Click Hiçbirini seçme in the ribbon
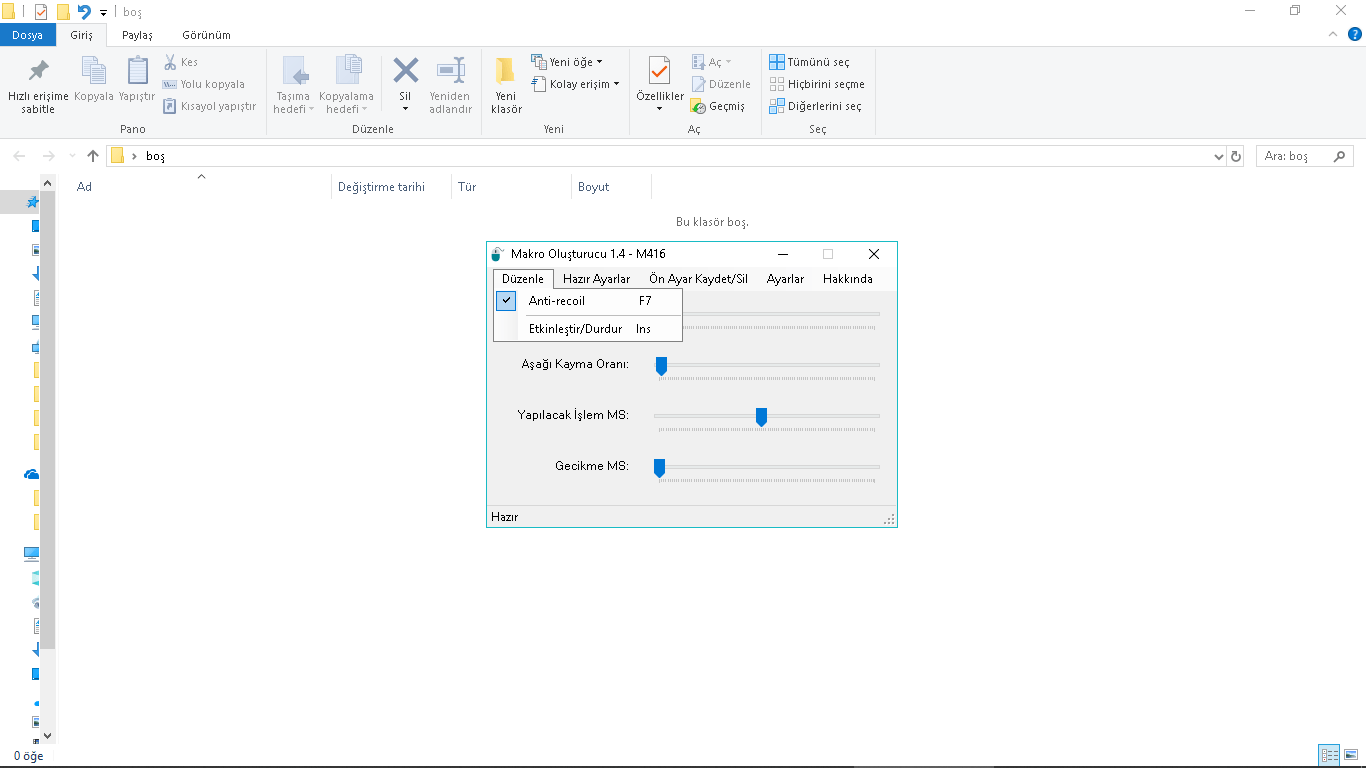 click(817, 84)
